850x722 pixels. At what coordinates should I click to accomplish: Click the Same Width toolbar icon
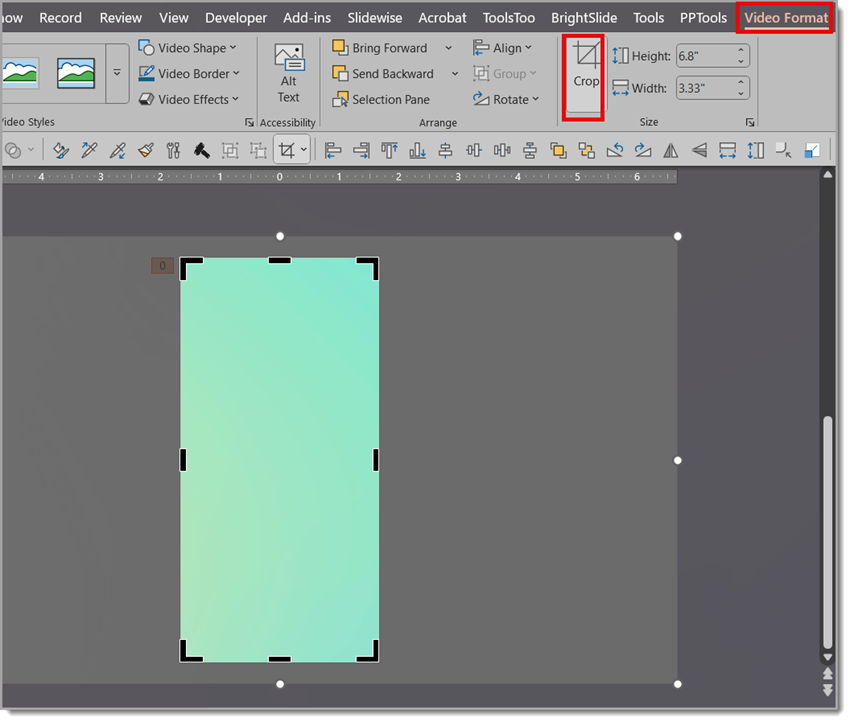tap(727, 150)
